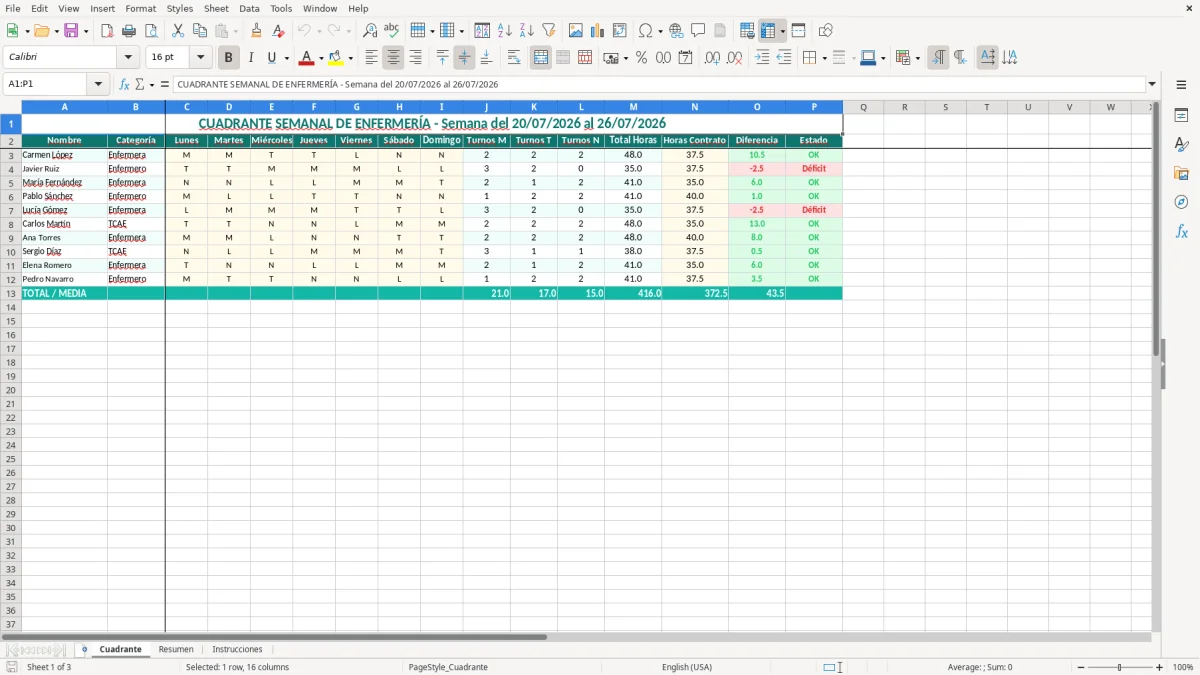Switch to the Resumen sheet tab
Screen dimensions: 1200x675
click(x=176, y=649)
